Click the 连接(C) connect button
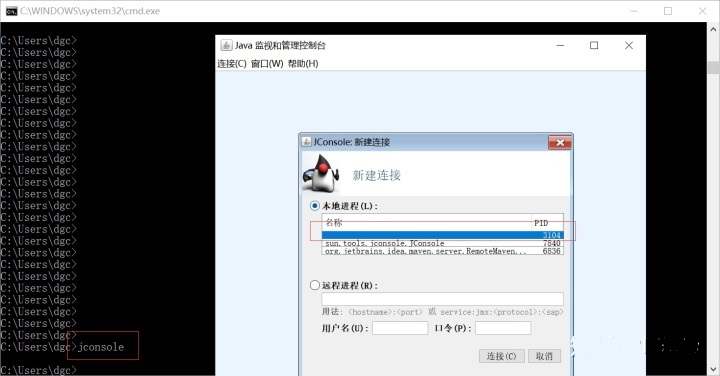 coord(501,356)
